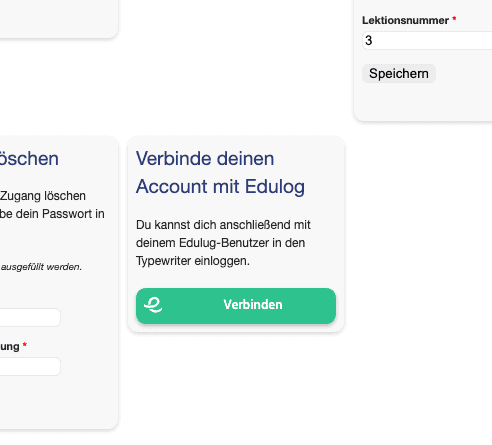Click the 'be dein Passwort in' text line
The width and height of the screenshot is (492, 445).
52,214
